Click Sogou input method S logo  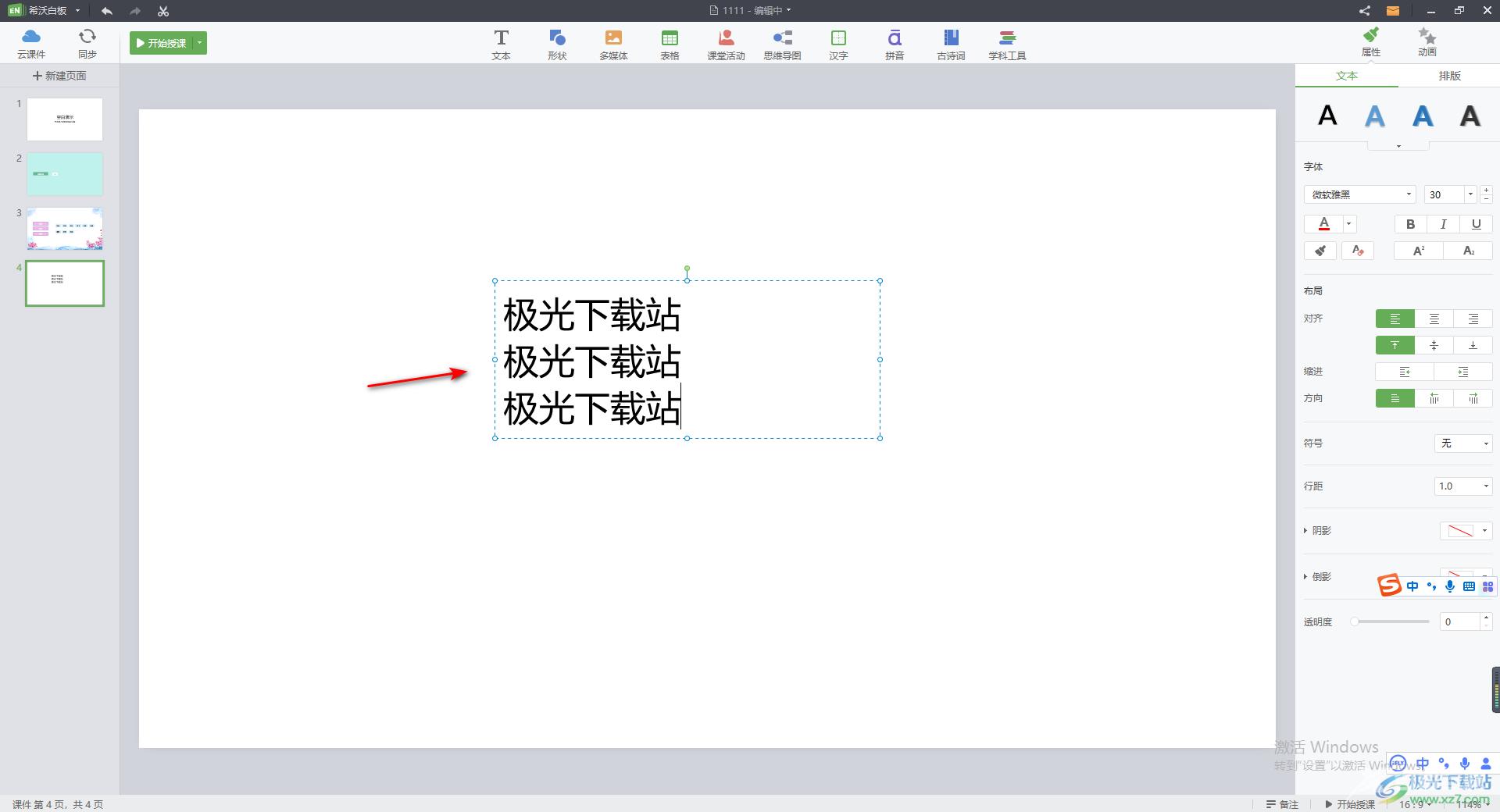coord(1389,585)
